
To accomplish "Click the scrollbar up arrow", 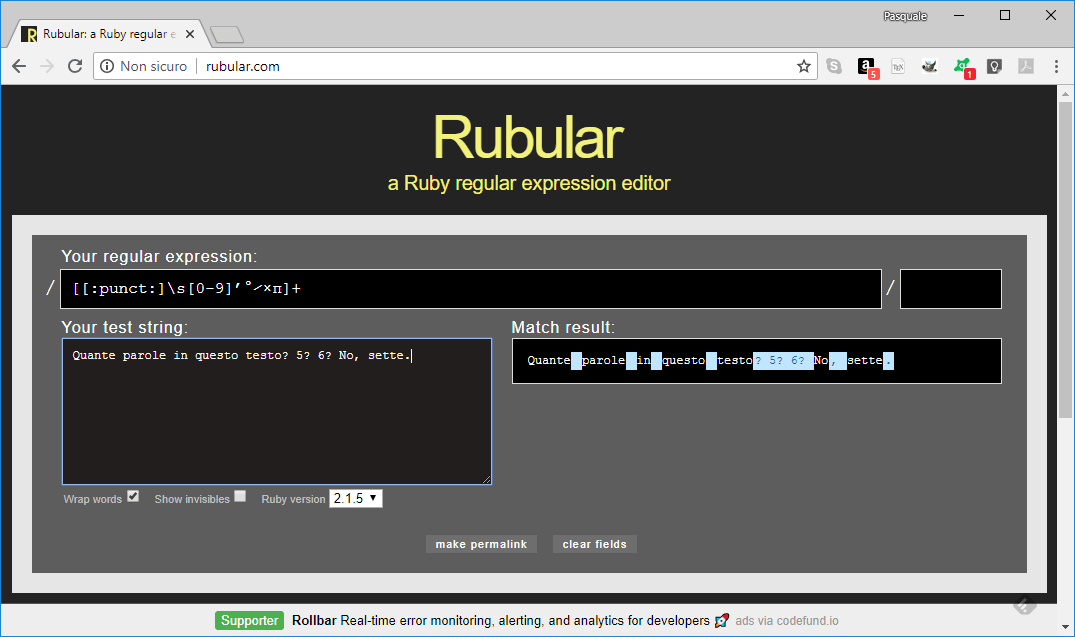I will [1065, 93].
